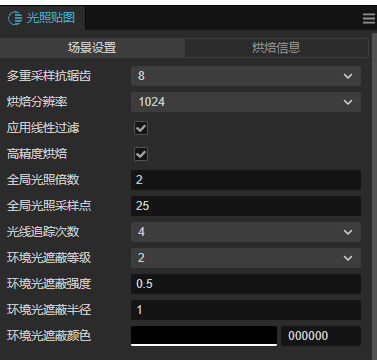Click the 光照贴图 panel icon

click(15, 18)
